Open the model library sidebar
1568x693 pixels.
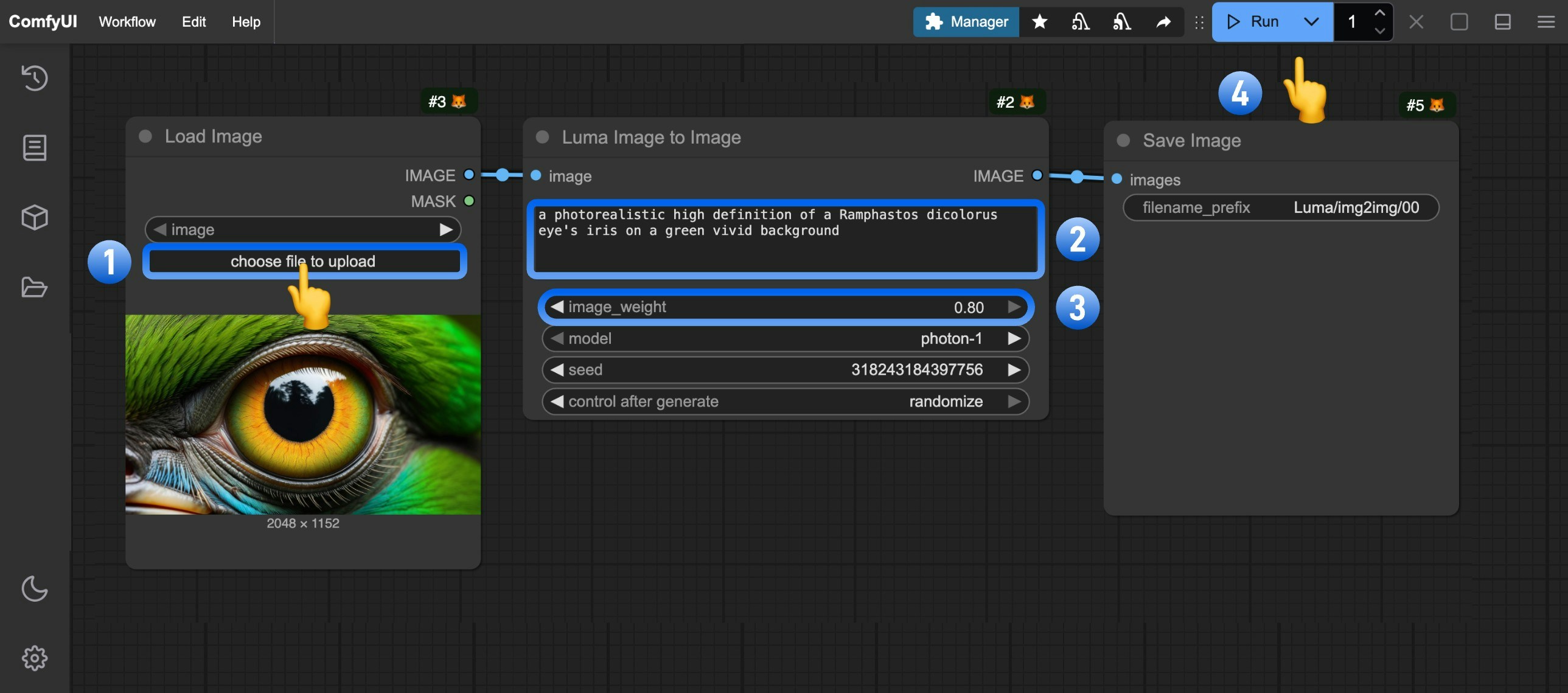(34, 217)
